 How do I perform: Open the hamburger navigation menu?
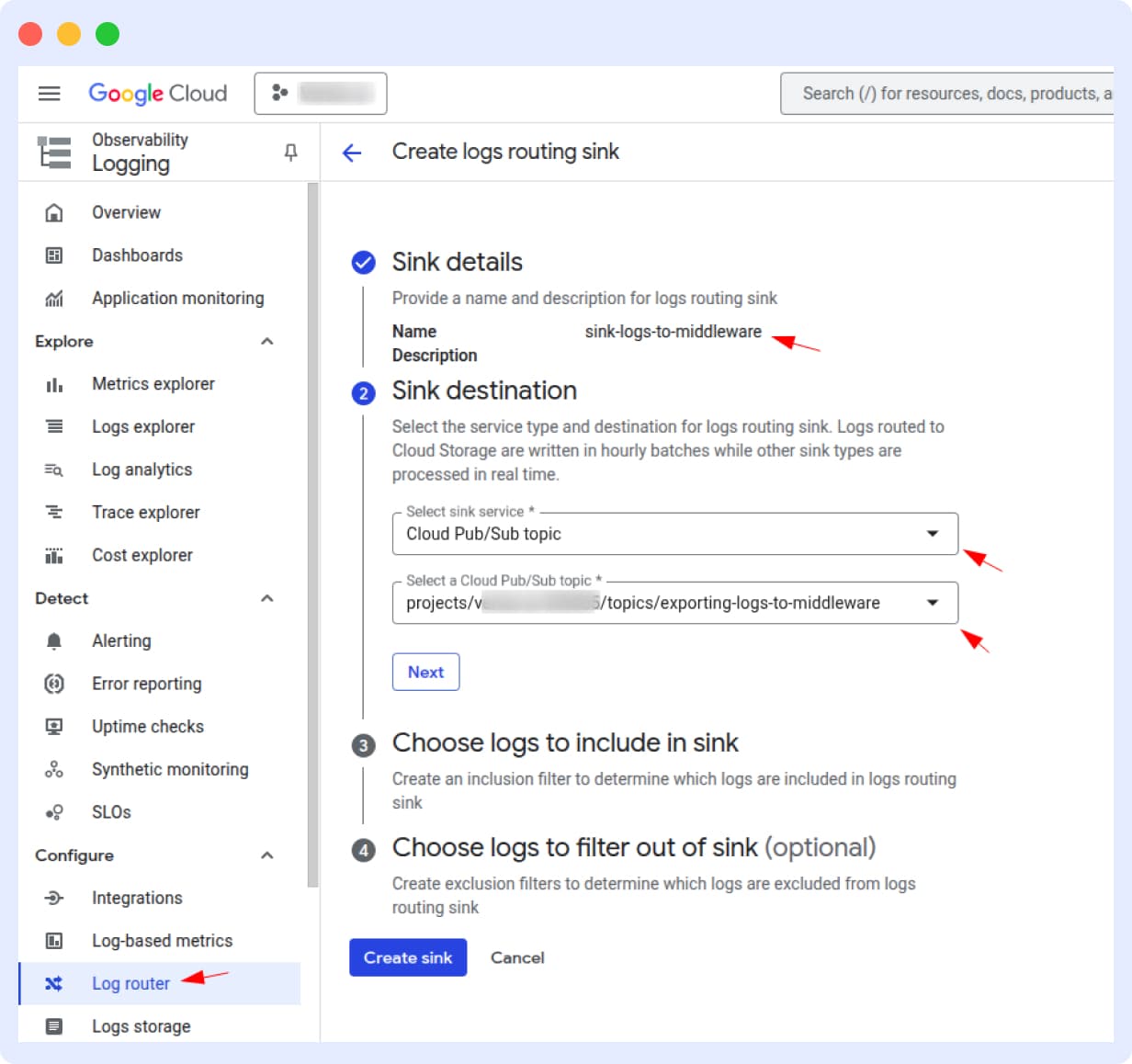click(x=50, y=94)
